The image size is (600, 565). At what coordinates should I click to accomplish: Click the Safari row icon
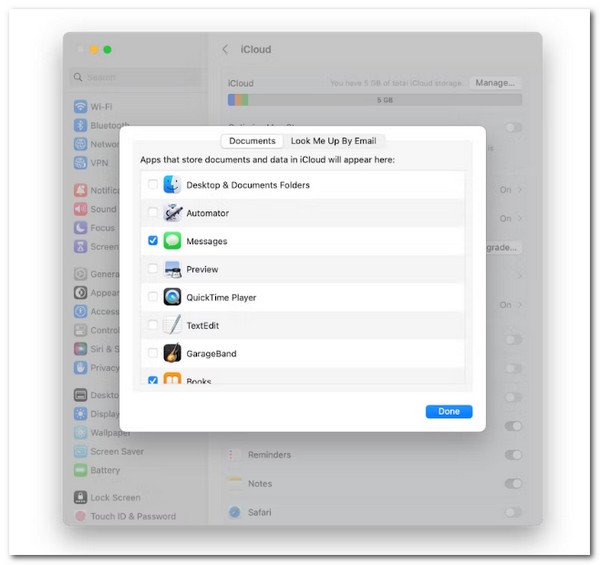coord(235,512)
